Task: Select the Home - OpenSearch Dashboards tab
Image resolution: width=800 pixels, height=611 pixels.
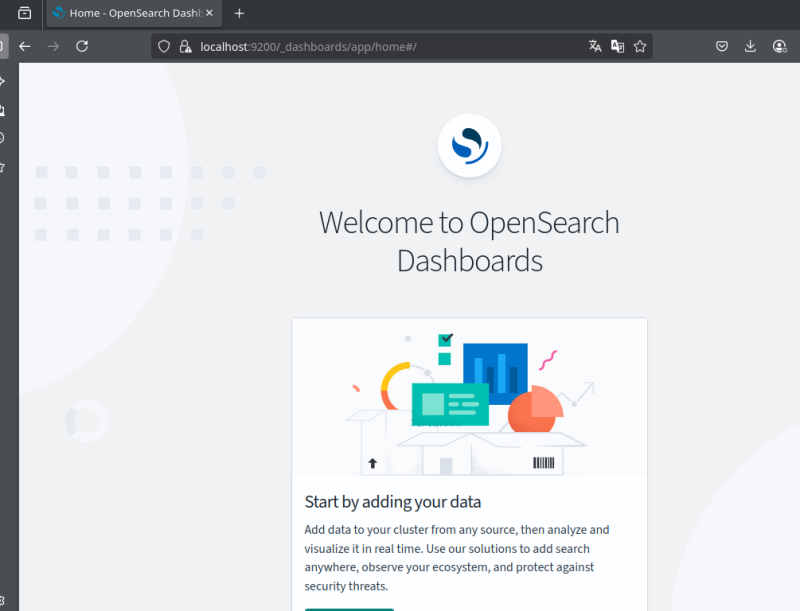Action: click(134, 13)
